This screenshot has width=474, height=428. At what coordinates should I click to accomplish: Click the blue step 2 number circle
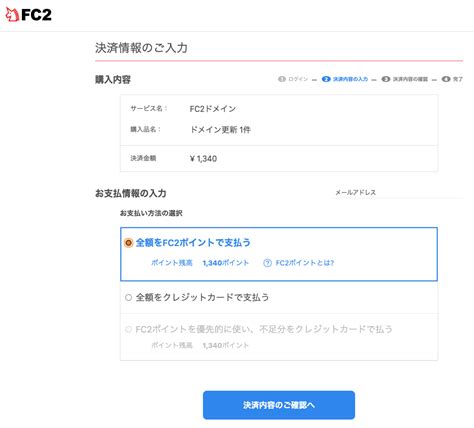coord(326,79)
